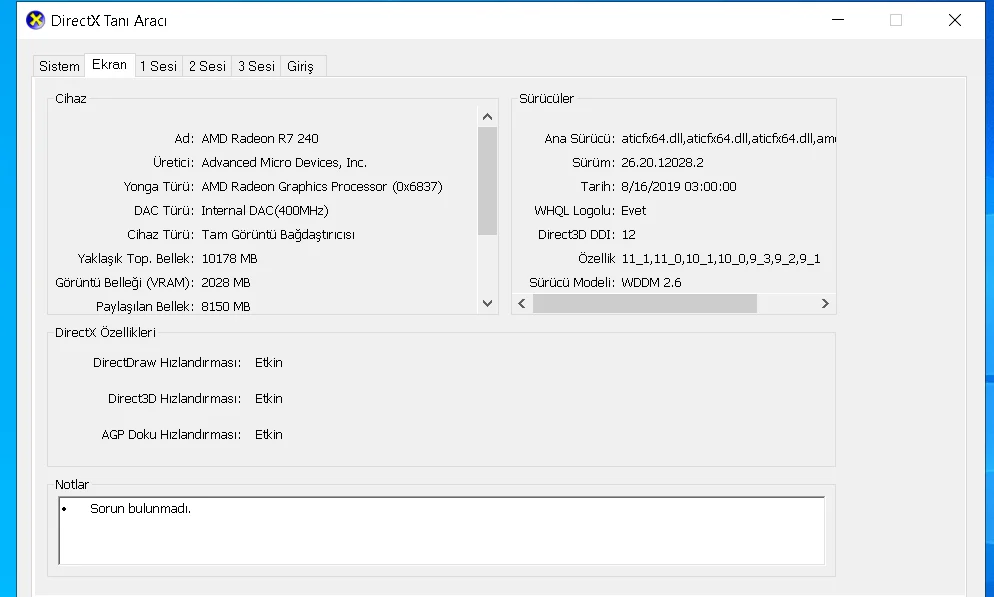Click the DirectX title bar icon
This screenshot has width=994, height=597.
[x=36, y=20]
